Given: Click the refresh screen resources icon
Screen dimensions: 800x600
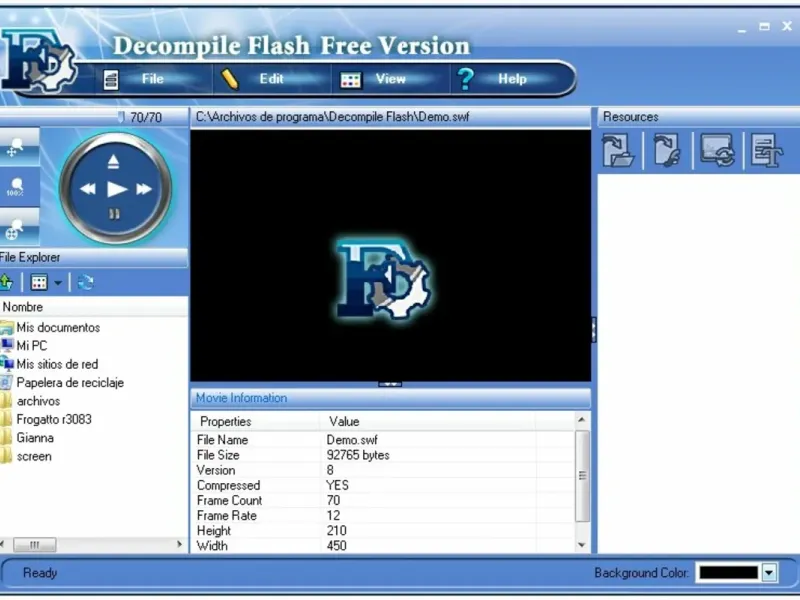Looking at the screenshot, I should click(717, 151).
